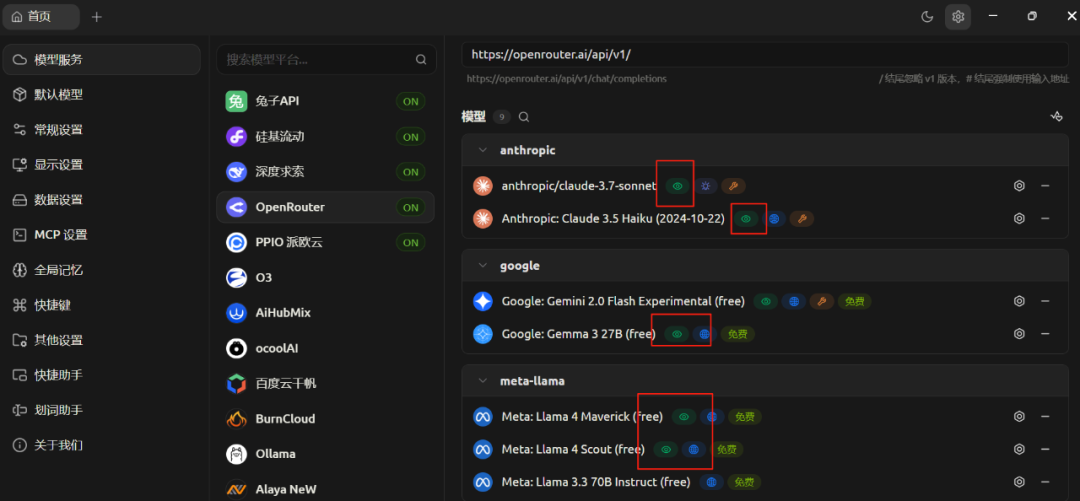Toggle the ON switch for OpenRouter

411,207
